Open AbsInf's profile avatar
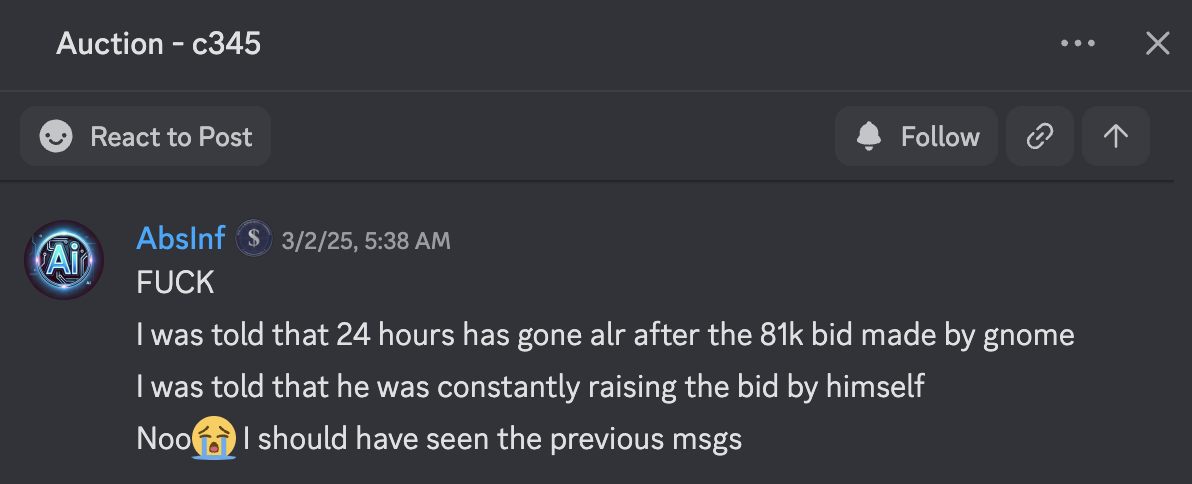Image resolution: width=1192 pixels, height=484 pixels. point(63,260)
